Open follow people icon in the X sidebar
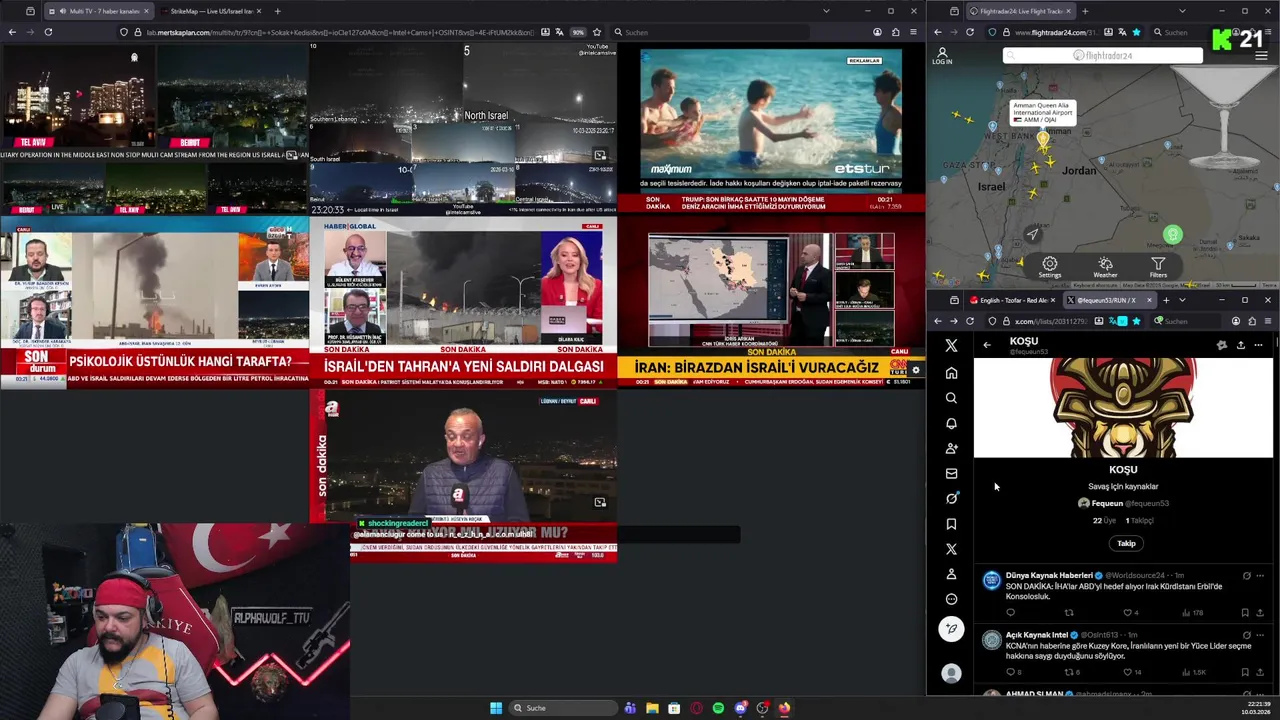 (951, 448)
